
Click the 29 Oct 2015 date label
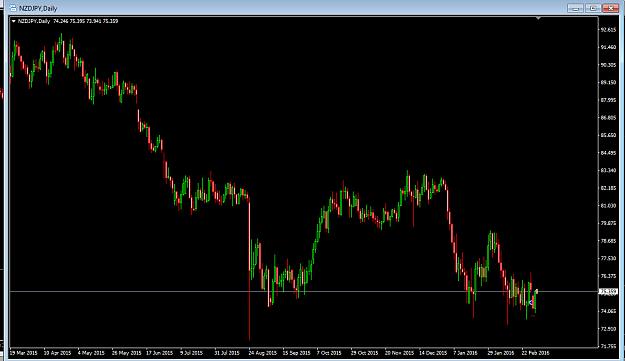pyautogui.click(x=364, y=353)
